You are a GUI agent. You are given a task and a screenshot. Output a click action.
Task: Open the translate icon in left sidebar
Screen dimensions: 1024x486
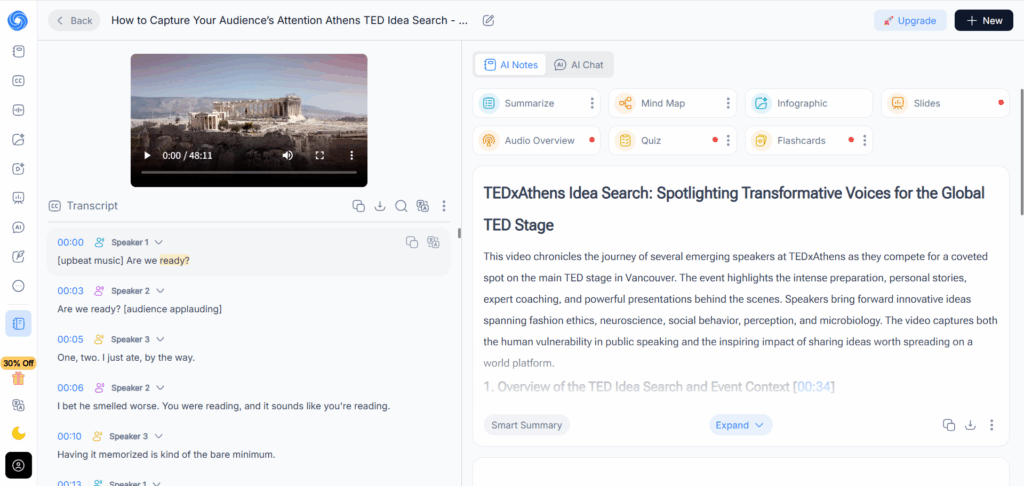point(18,405)
